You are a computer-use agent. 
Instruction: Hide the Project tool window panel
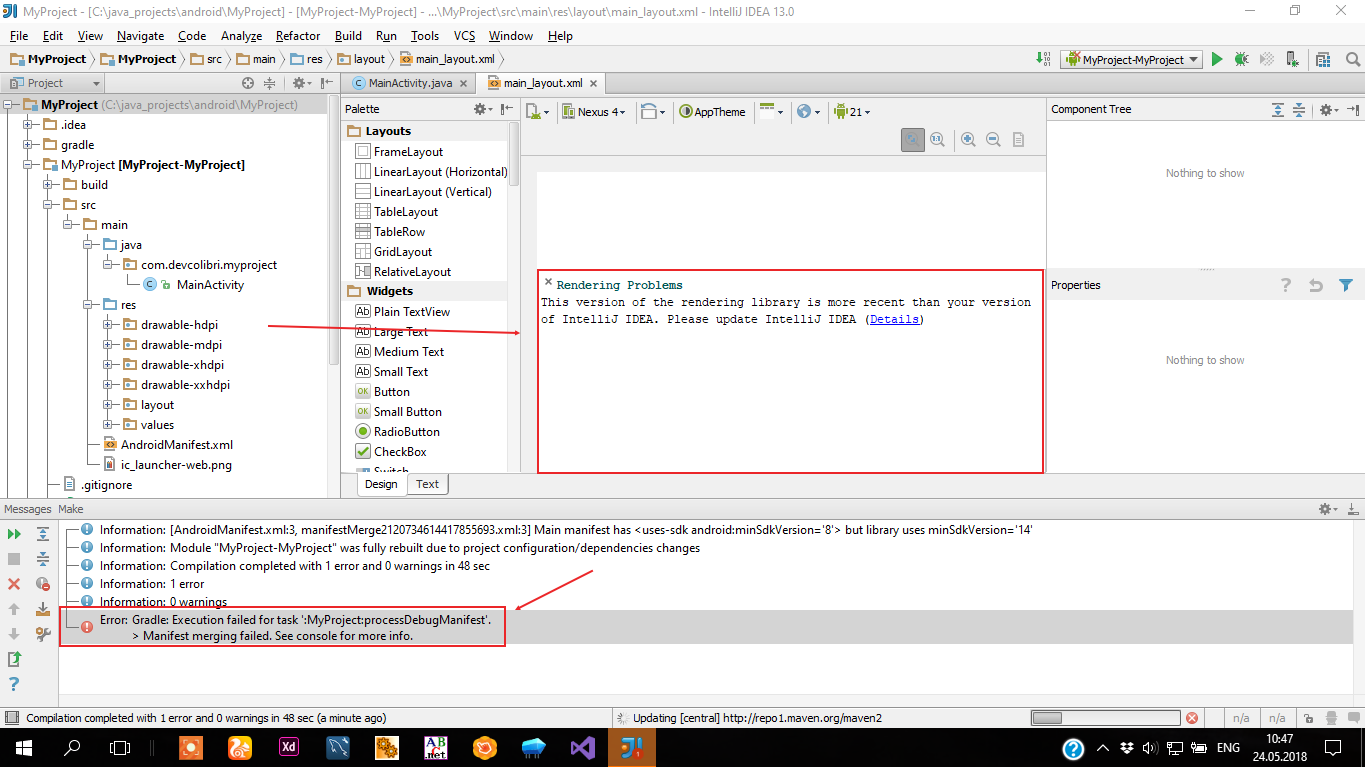[326, 83]
